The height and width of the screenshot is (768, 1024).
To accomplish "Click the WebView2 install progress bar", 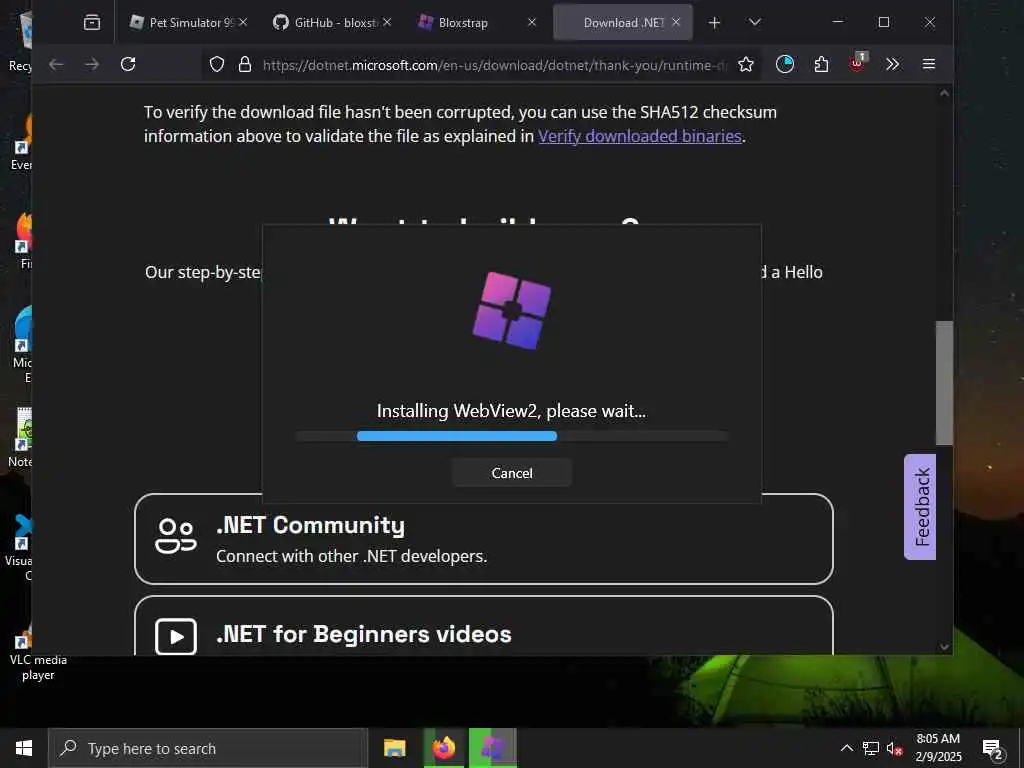I will (511, 436).
